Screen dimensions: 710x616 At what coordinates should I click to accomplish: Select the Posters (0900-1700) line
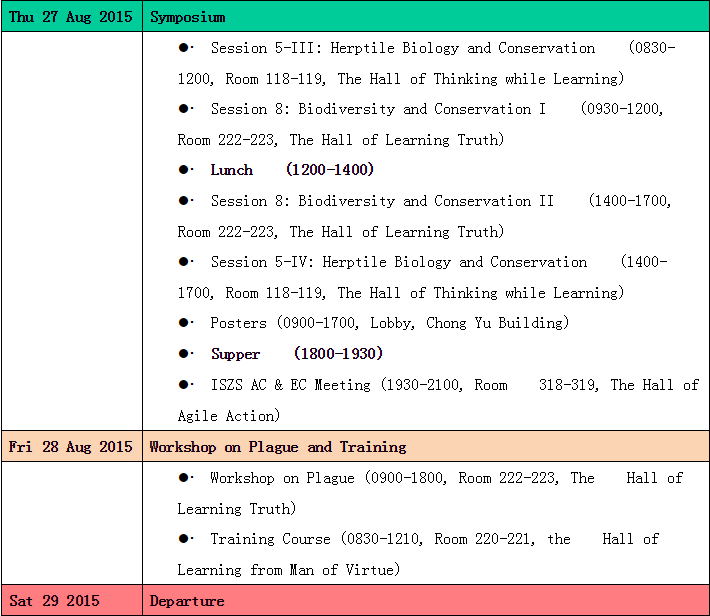pyautogui.click(x=388, y=323)
